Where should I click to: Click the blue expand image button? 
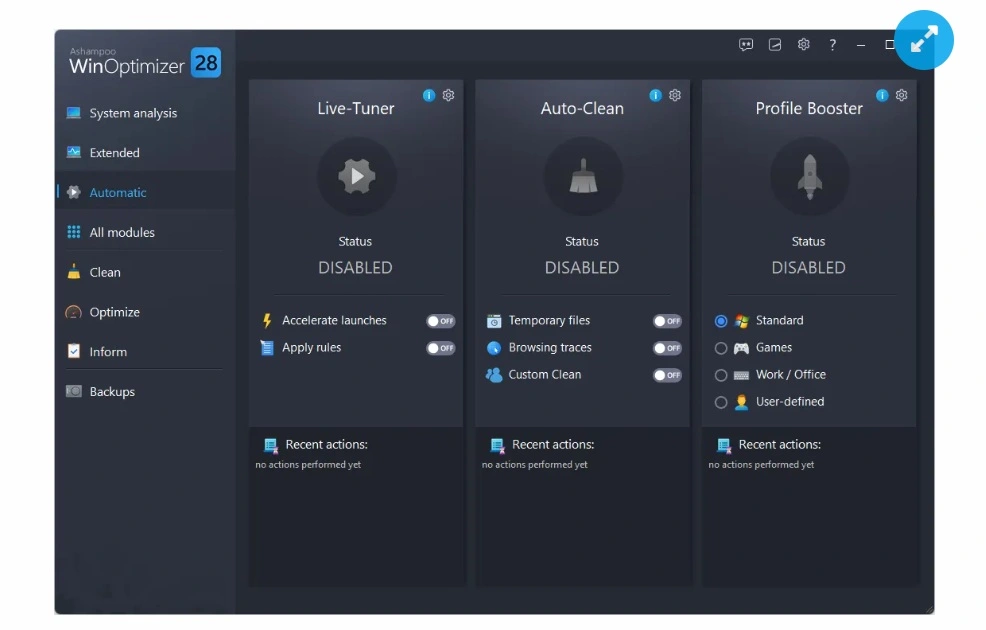(x=923, y=40)
